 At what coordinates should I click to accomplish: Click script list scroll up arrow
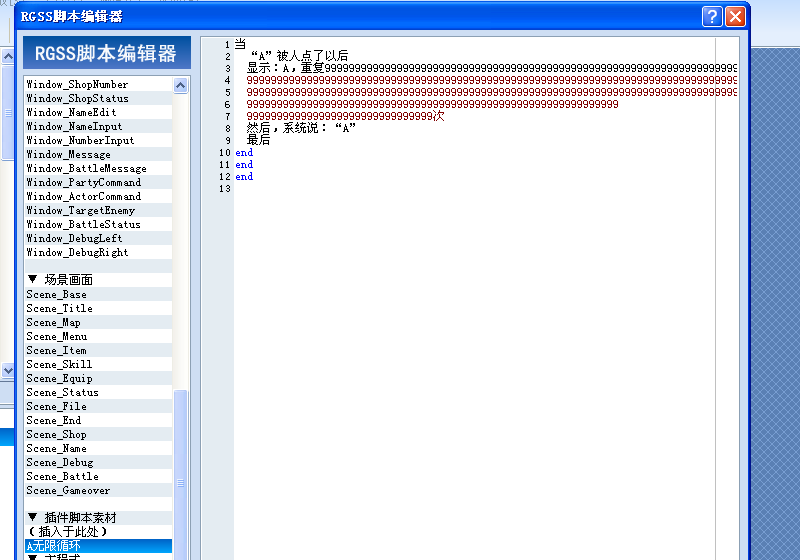pos(180,86)
